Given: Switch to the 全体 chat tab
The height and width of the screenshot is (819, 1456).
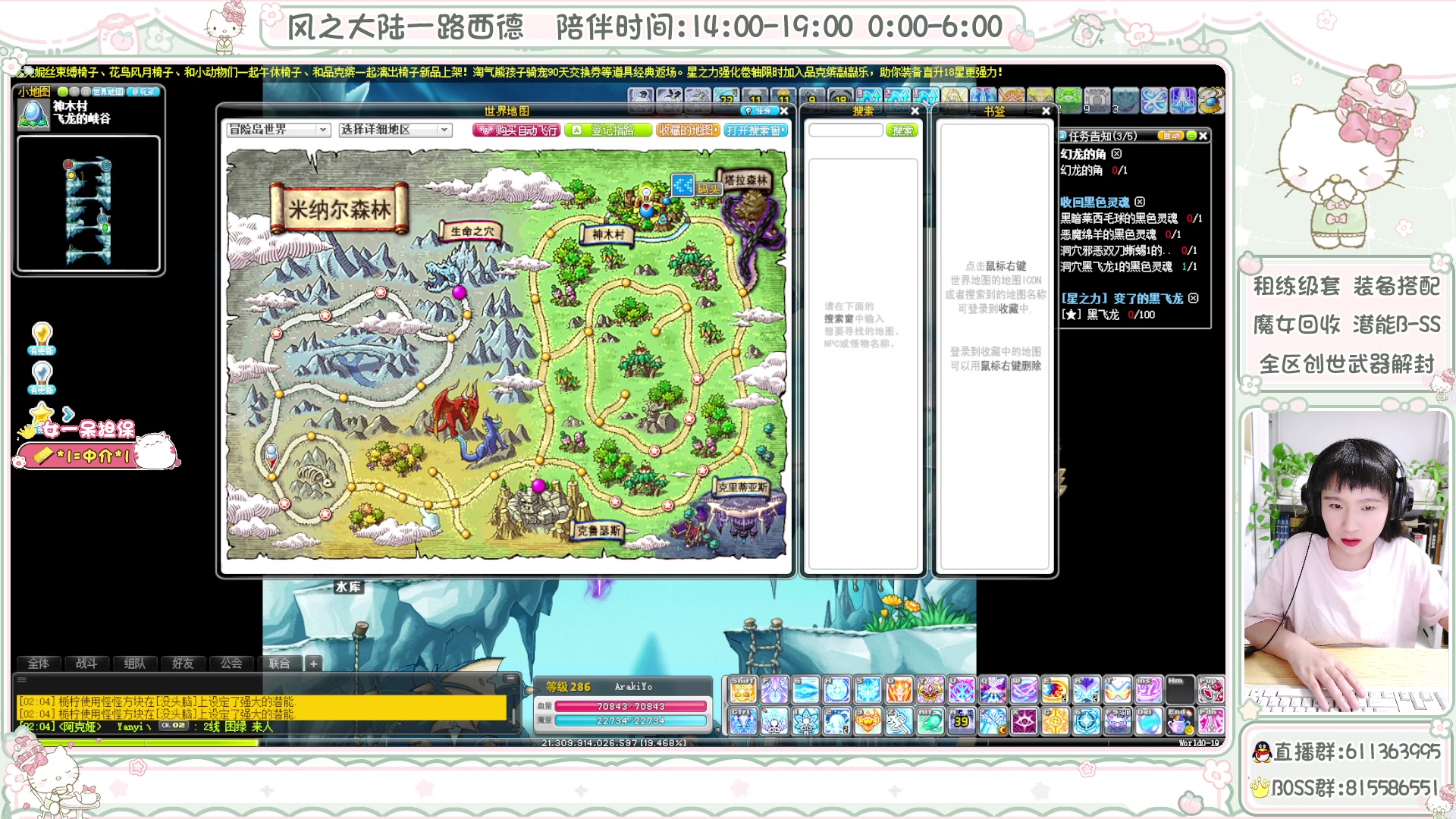Looking at the screenshot, I should tap(39, 664).
